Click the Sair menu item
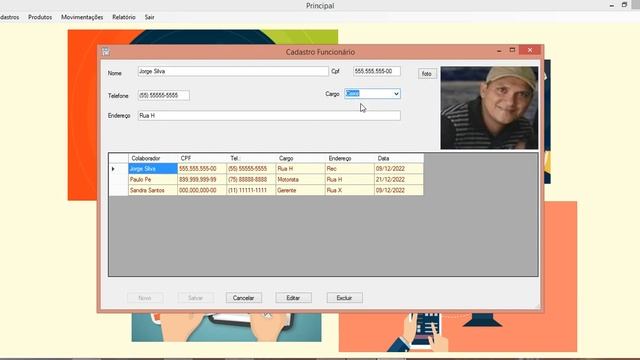The width and height of the screenshot is (640, 360). point(149,17)
